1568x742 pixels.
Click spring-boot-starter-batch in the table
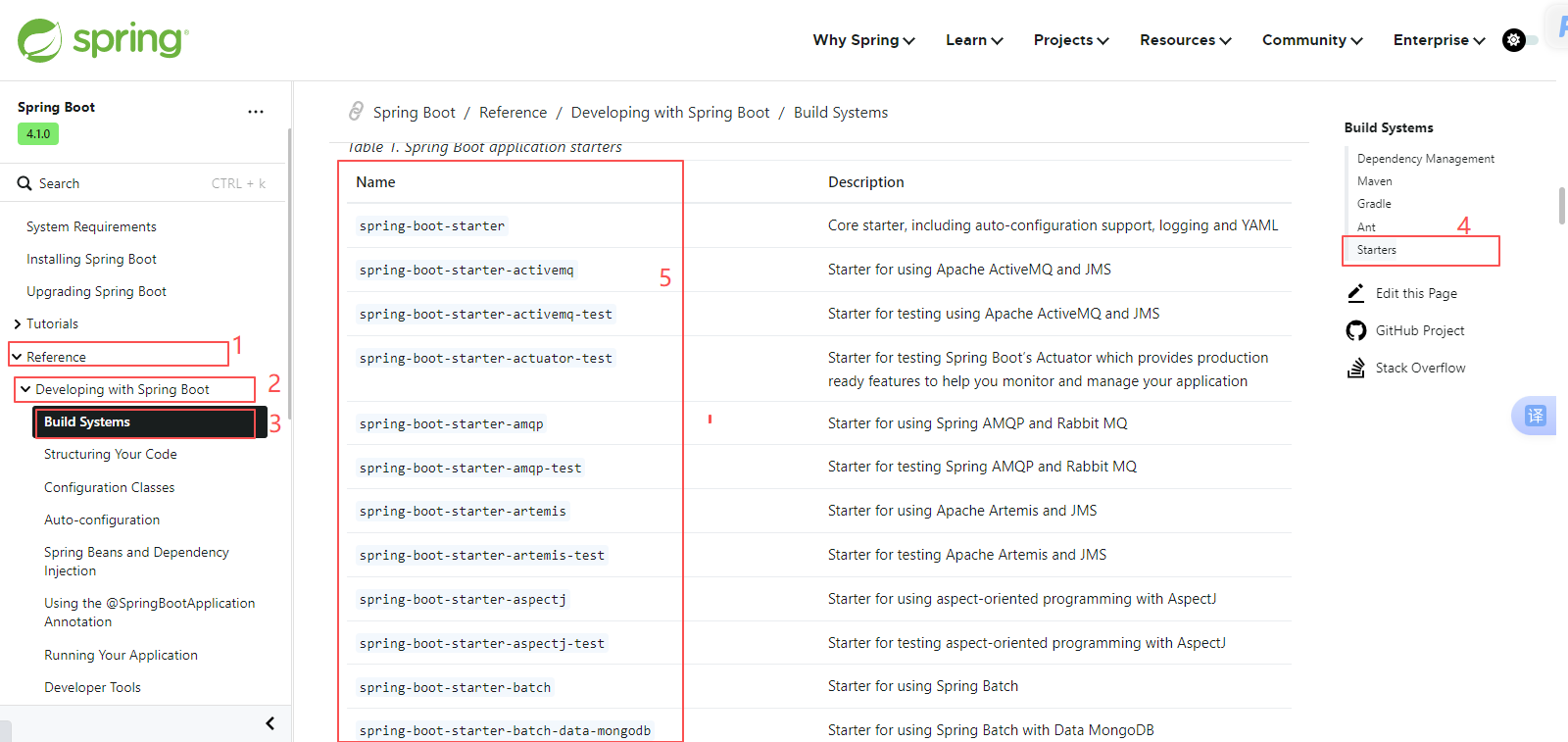click(455, 687)
